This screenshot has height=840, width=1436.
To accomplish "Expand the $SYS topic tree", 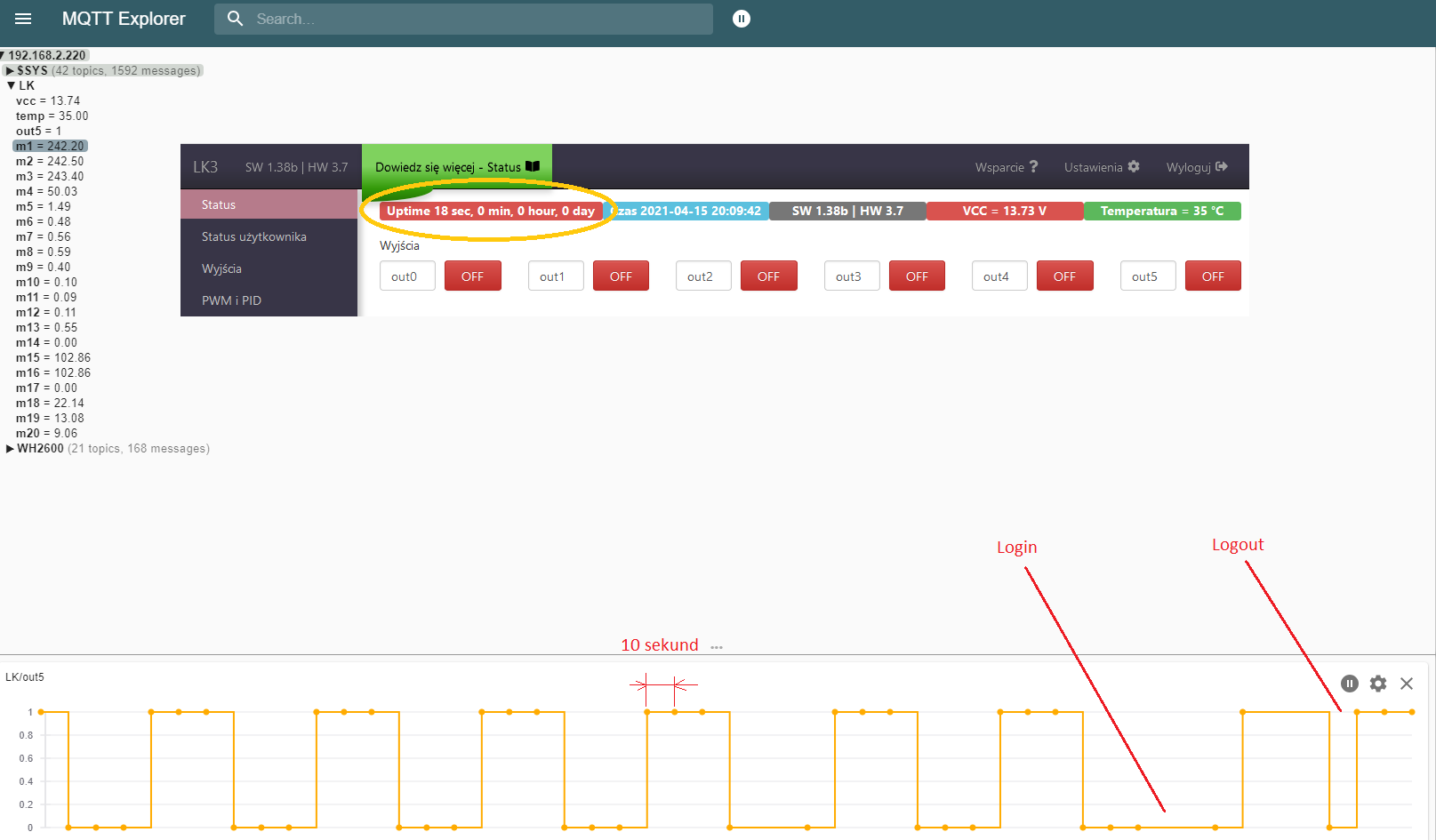I will click(x=10, y=71).
